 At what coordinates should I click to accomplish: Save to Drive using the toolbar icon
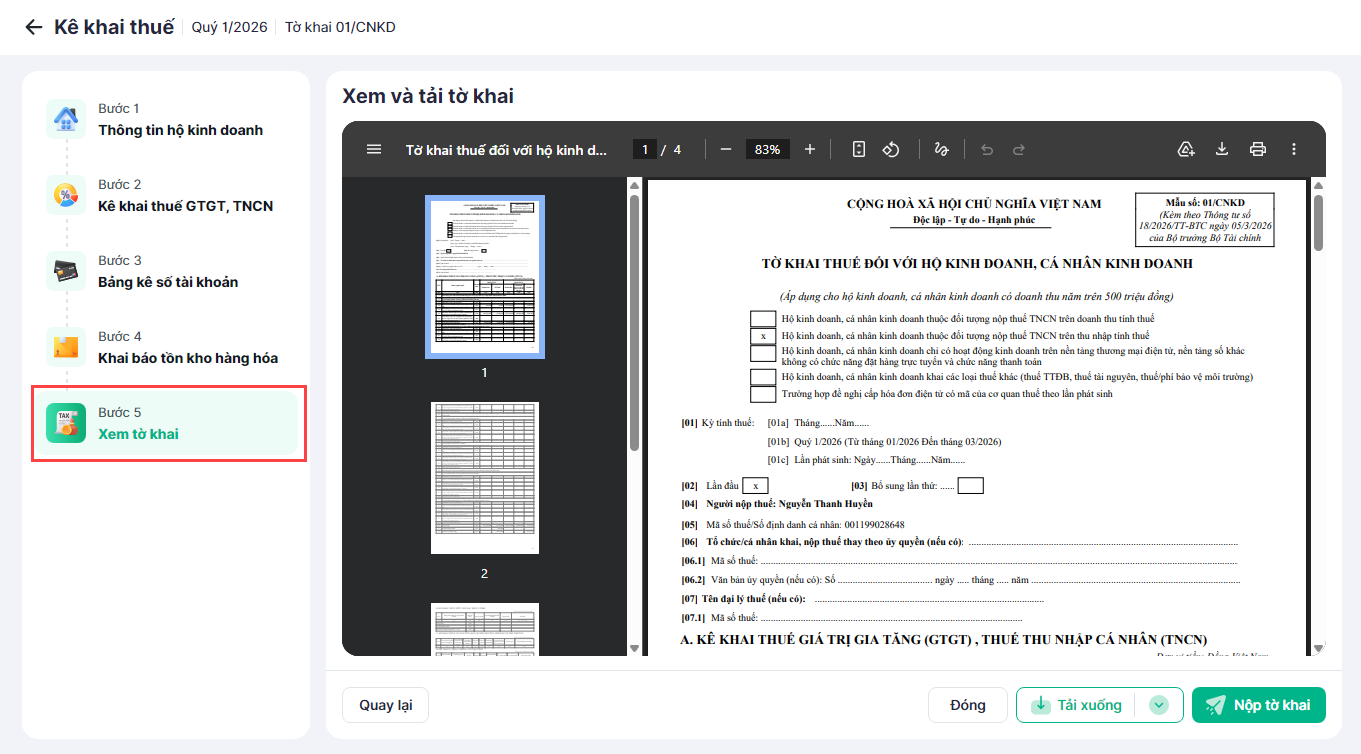pos(1186,149)
